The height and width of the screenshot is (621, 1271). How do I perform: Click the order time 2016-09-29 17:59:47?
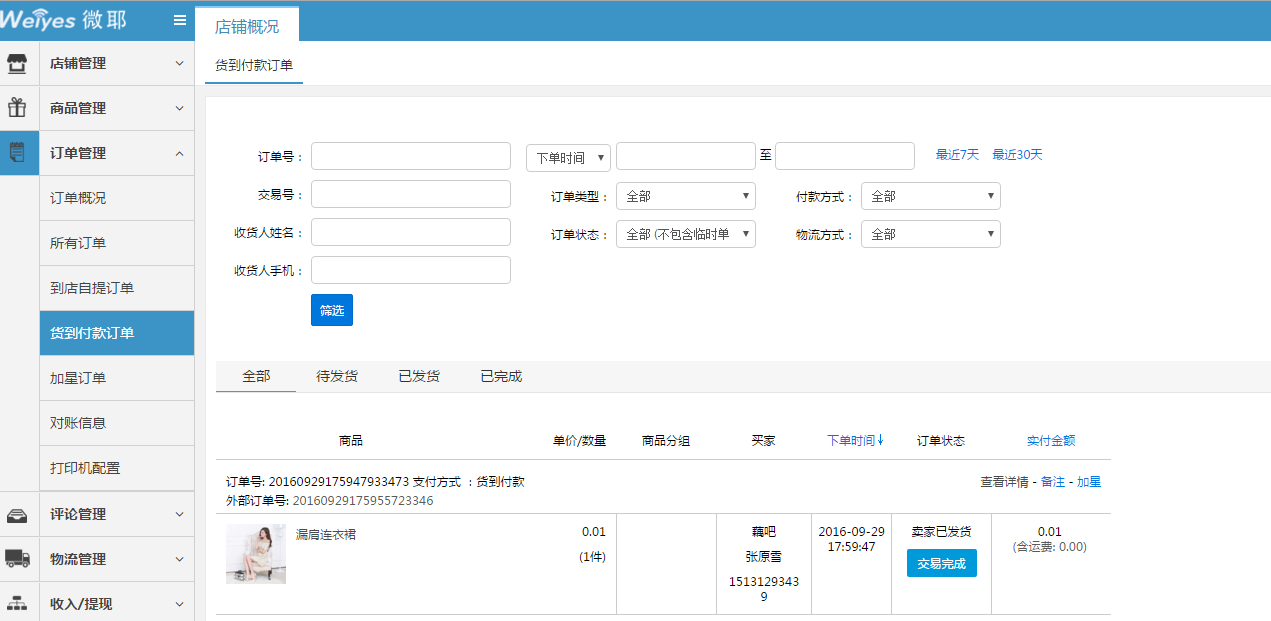coord(851,539)
